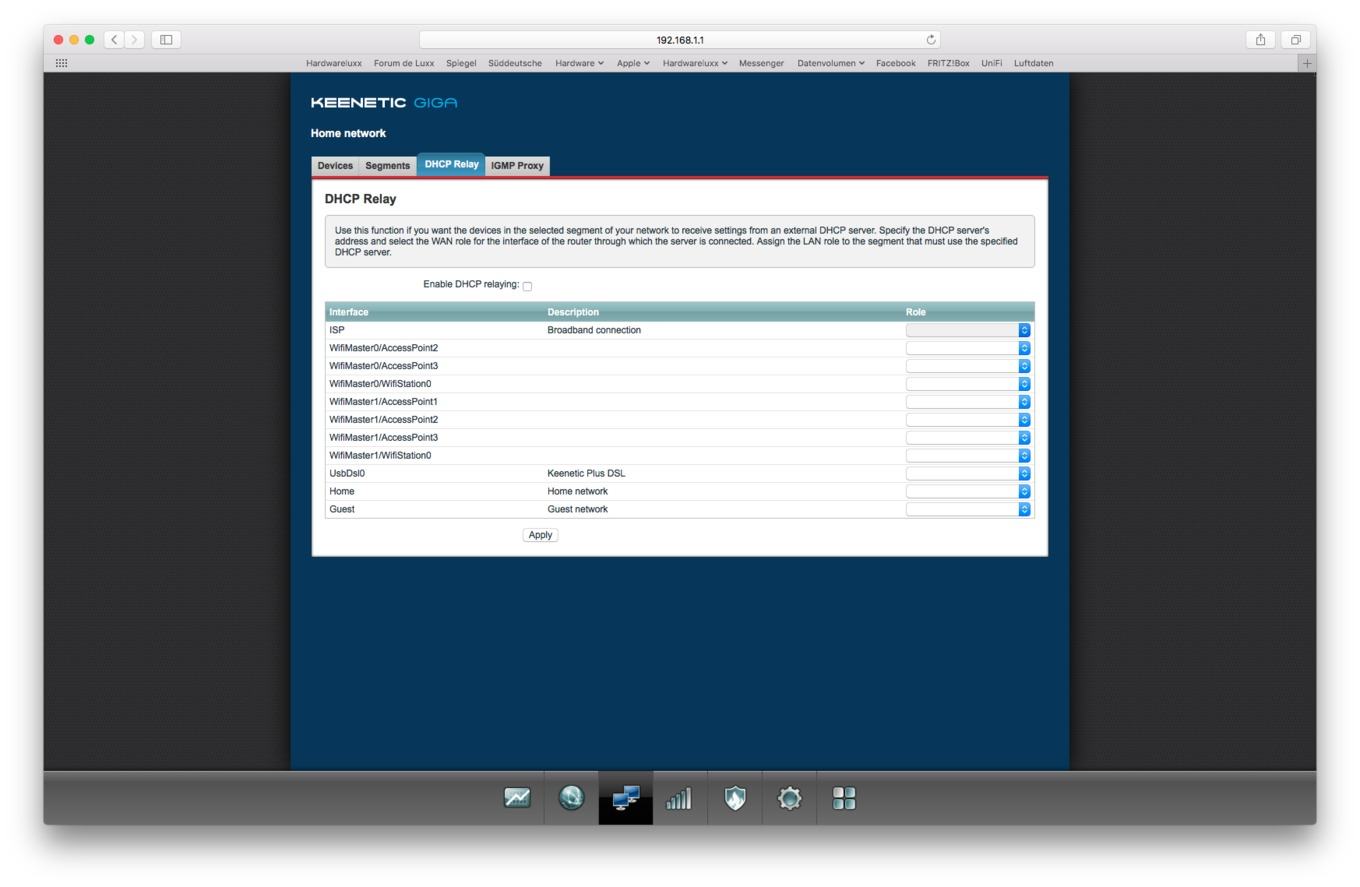Open the Luftdaten bookmark
The image size is (1360, 887).
1033,63
